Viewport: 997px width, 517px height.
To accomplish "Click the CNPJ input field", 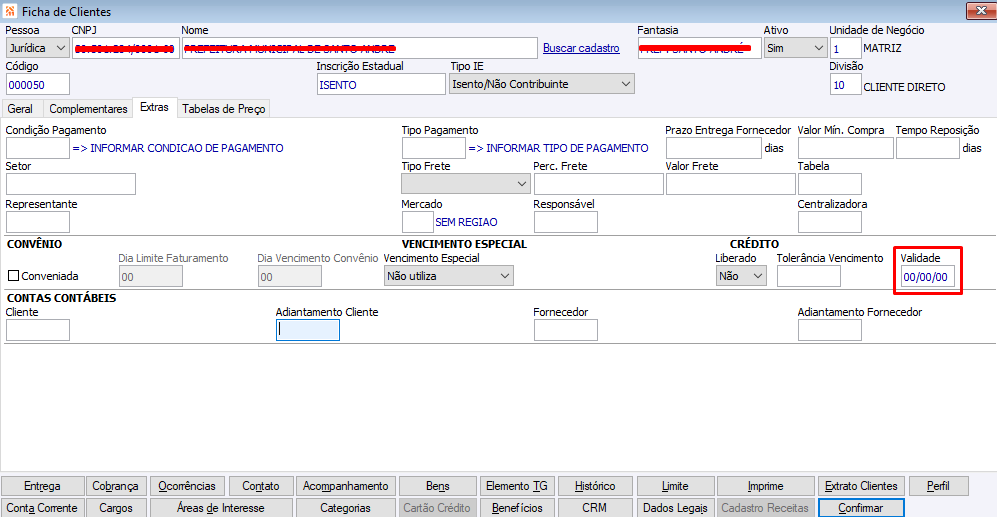I will (x=126, y=48).
